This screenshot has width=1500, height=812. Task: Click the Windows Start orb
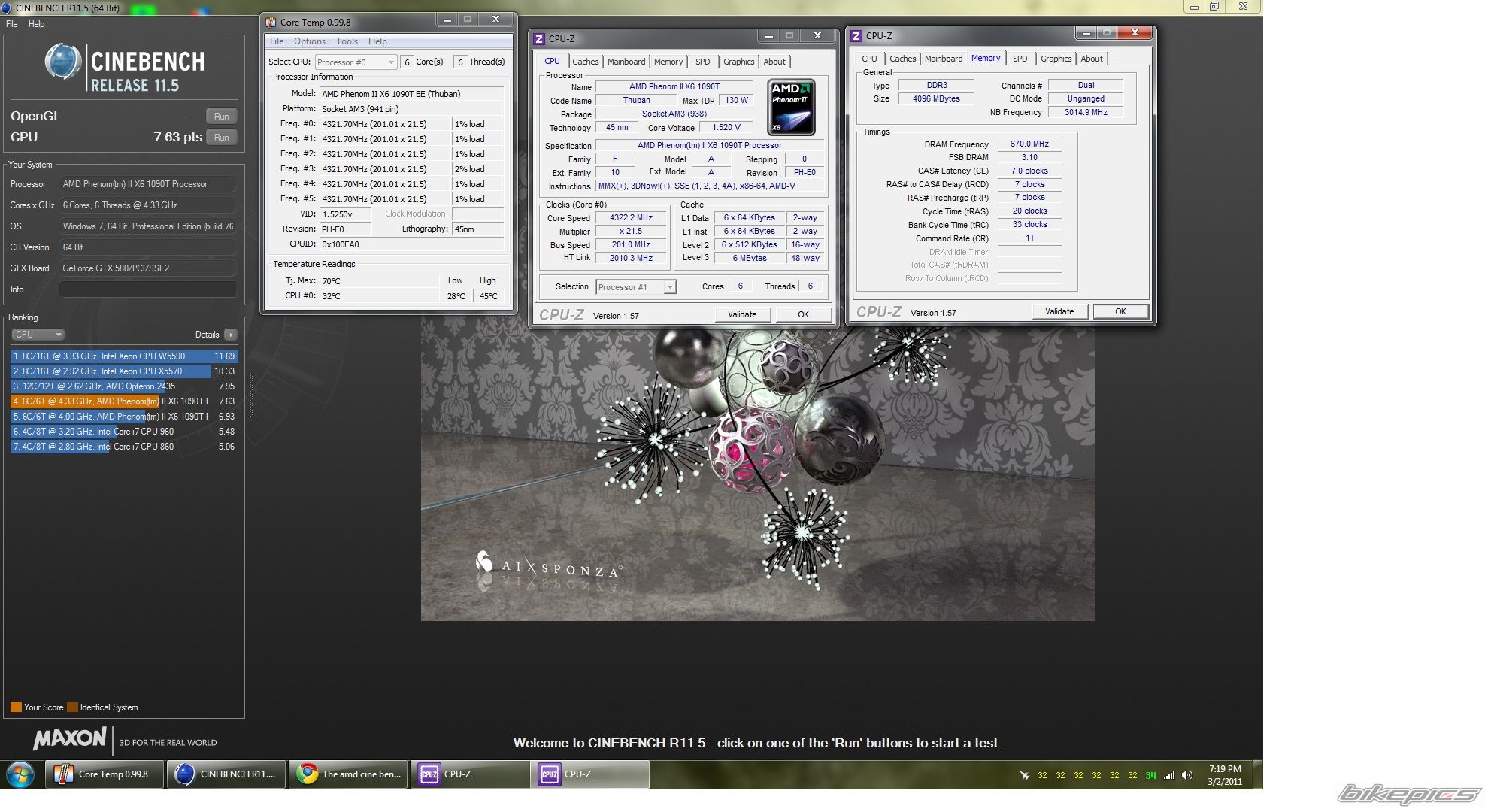click(x=20, y=774)
